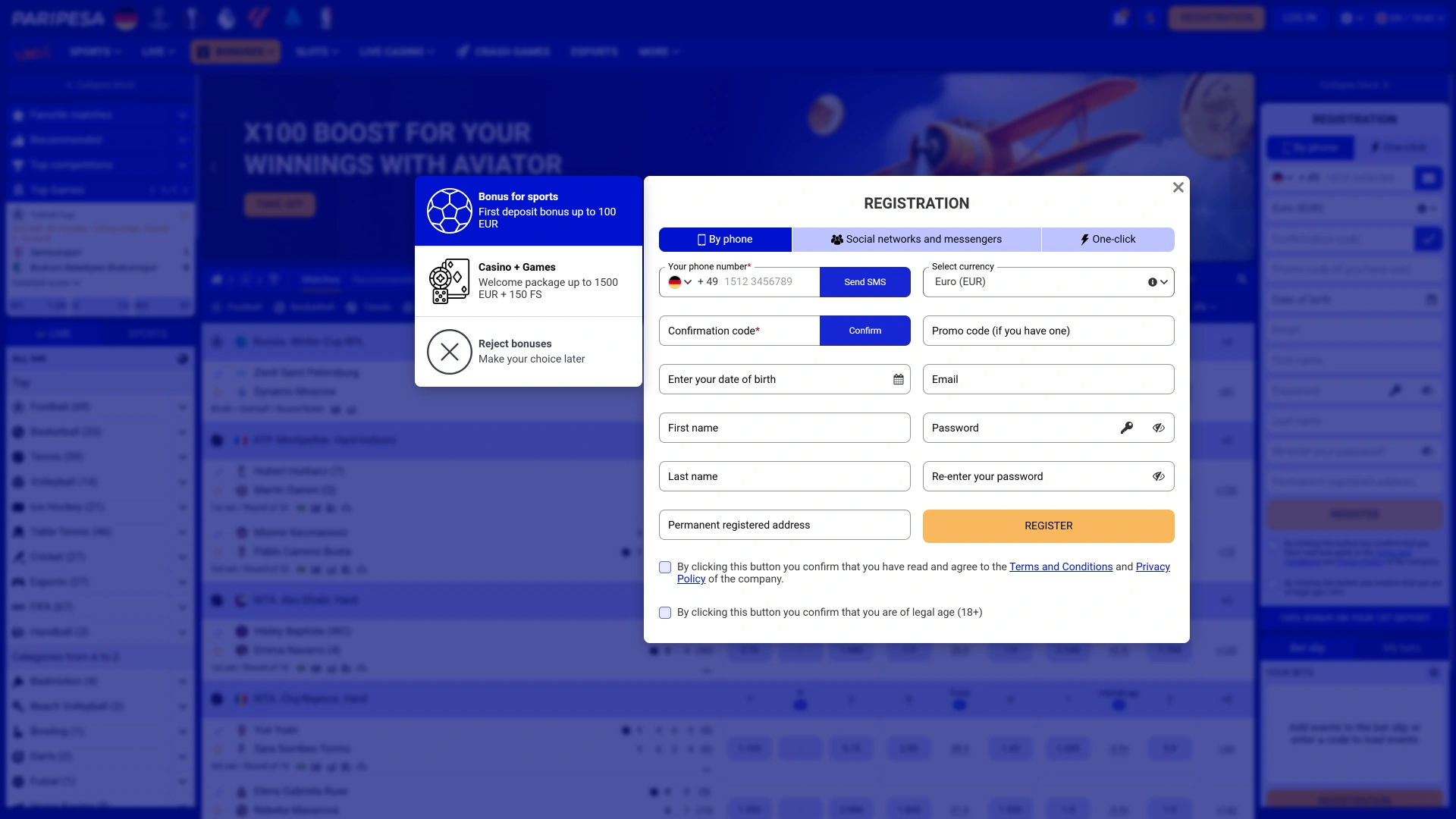
Task: Expand the Football category in the sidebar
Action: [x=182, y=406]
